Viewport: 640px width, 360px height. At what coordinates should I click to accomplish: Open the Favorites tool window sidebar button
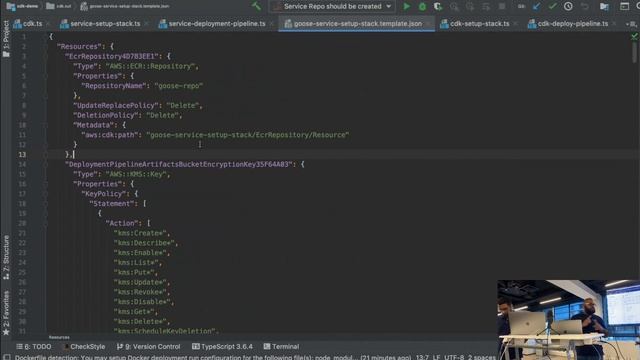coord(6,313)
